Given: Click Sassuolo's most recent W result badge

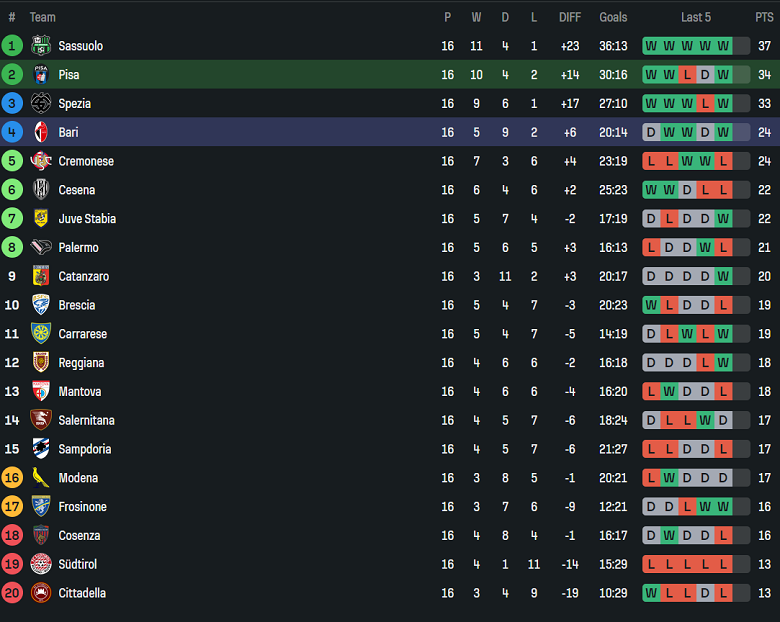Looking at the screenshot, I should point(723,46).
